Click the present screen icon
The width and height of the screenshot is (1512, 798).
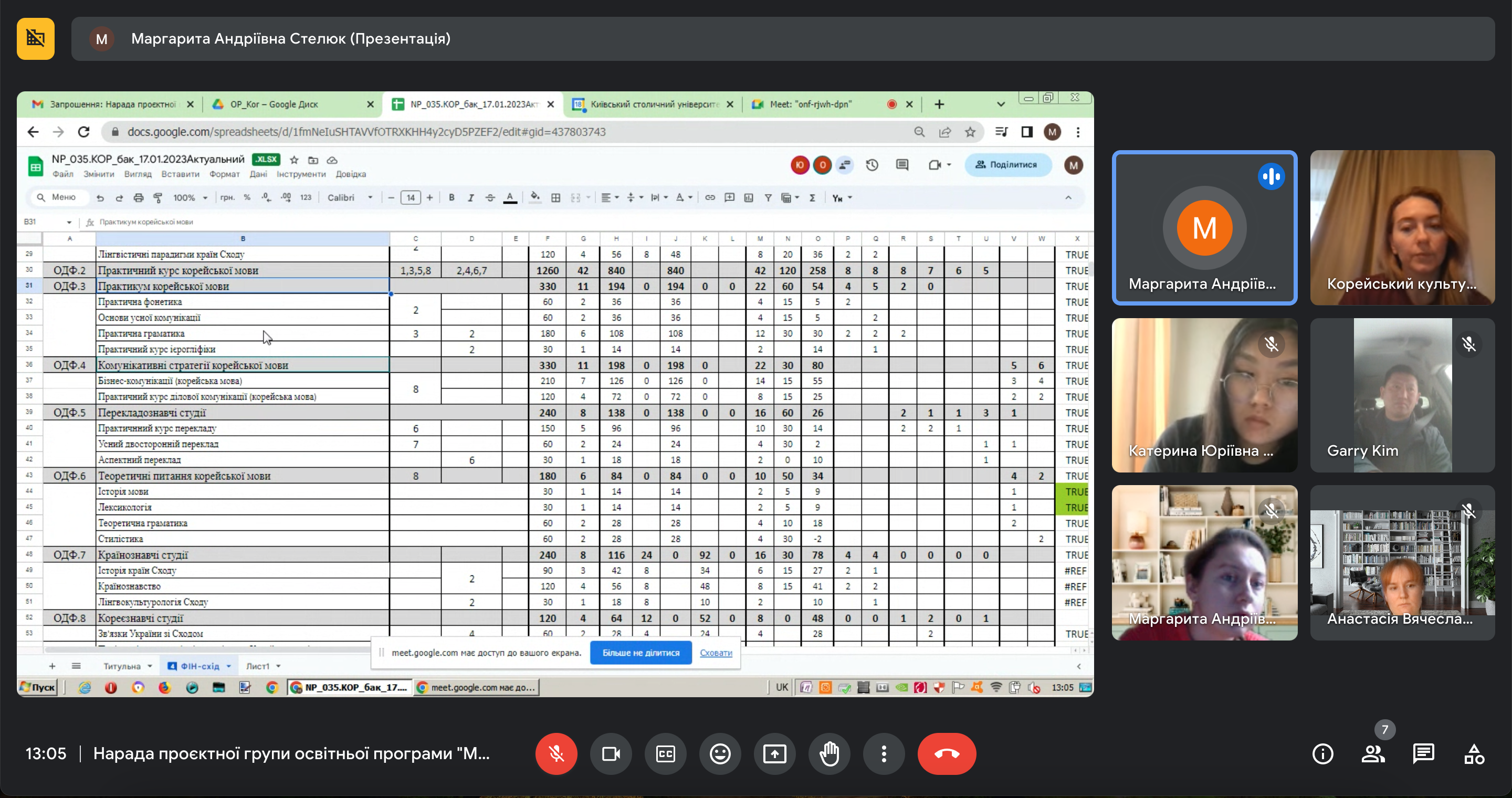tap(774, 753)
